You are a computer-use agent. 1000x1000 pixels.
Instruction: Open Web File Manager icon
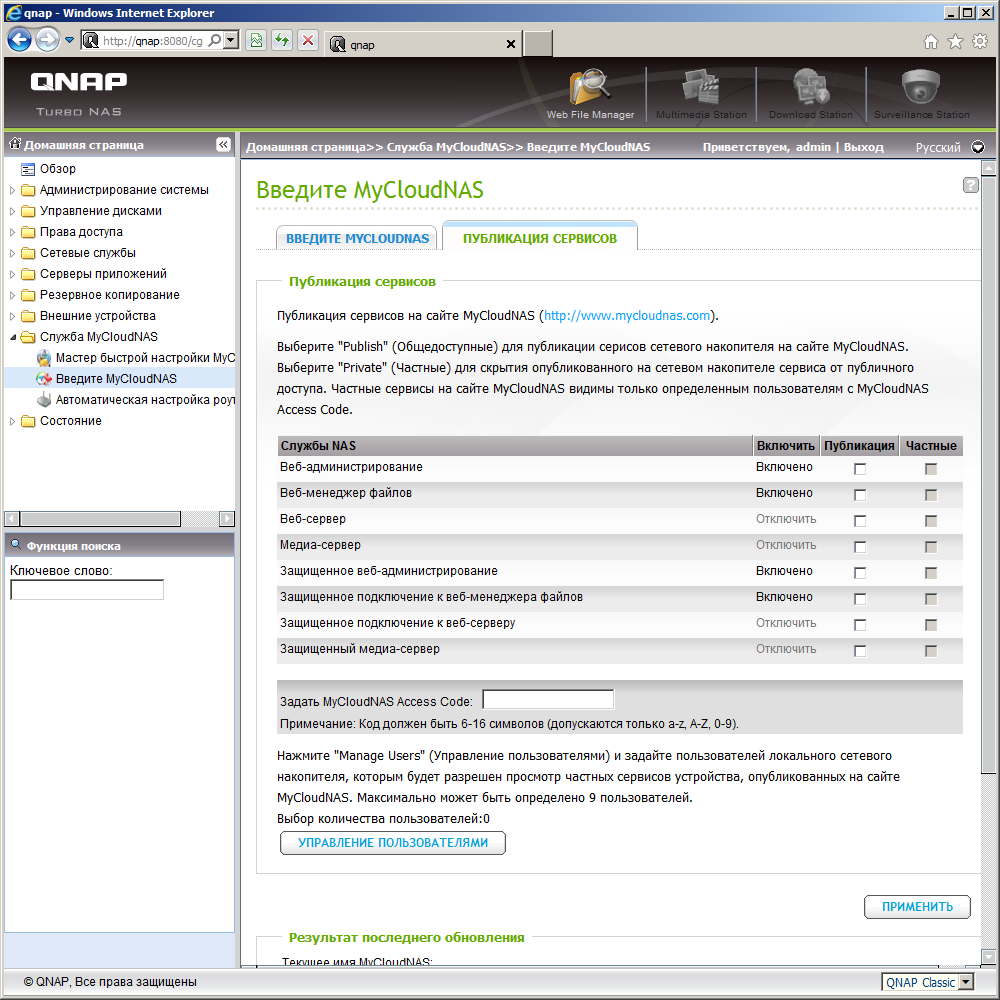click(590, 87)
